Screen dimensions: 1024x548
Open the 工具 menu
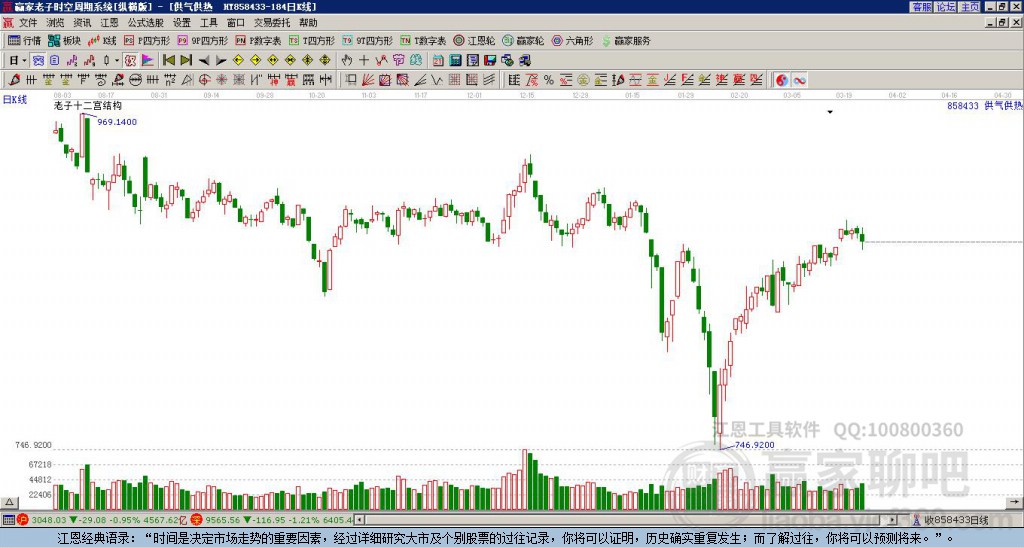tap(208, 23)
